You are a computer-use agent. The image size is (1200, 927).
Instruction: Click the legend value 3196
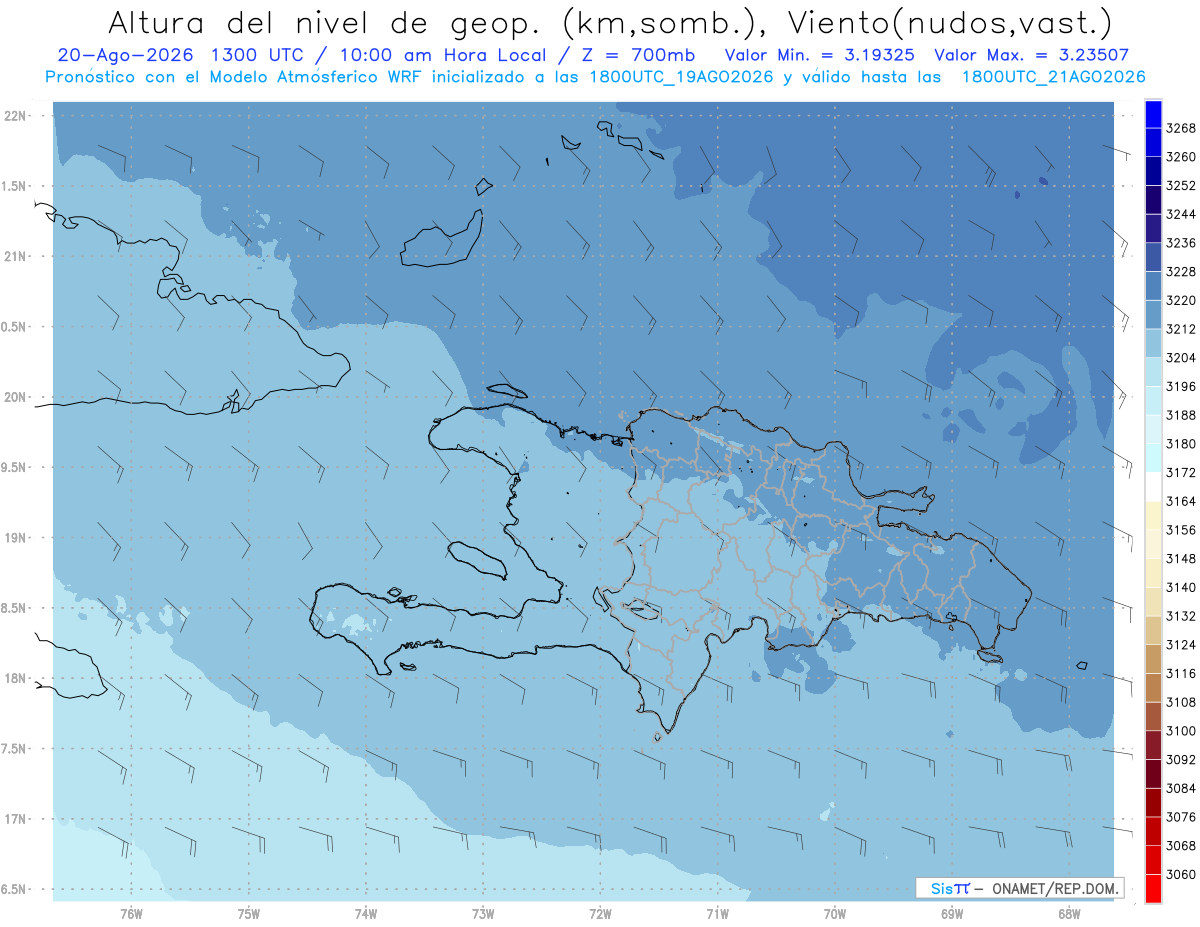coord(1181,386)
